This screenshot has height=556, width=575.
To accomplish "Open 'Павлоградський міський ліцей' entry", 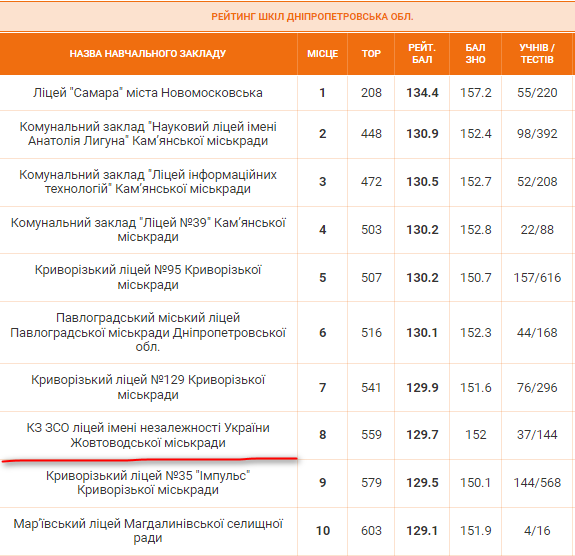I will tap(148, 333).
